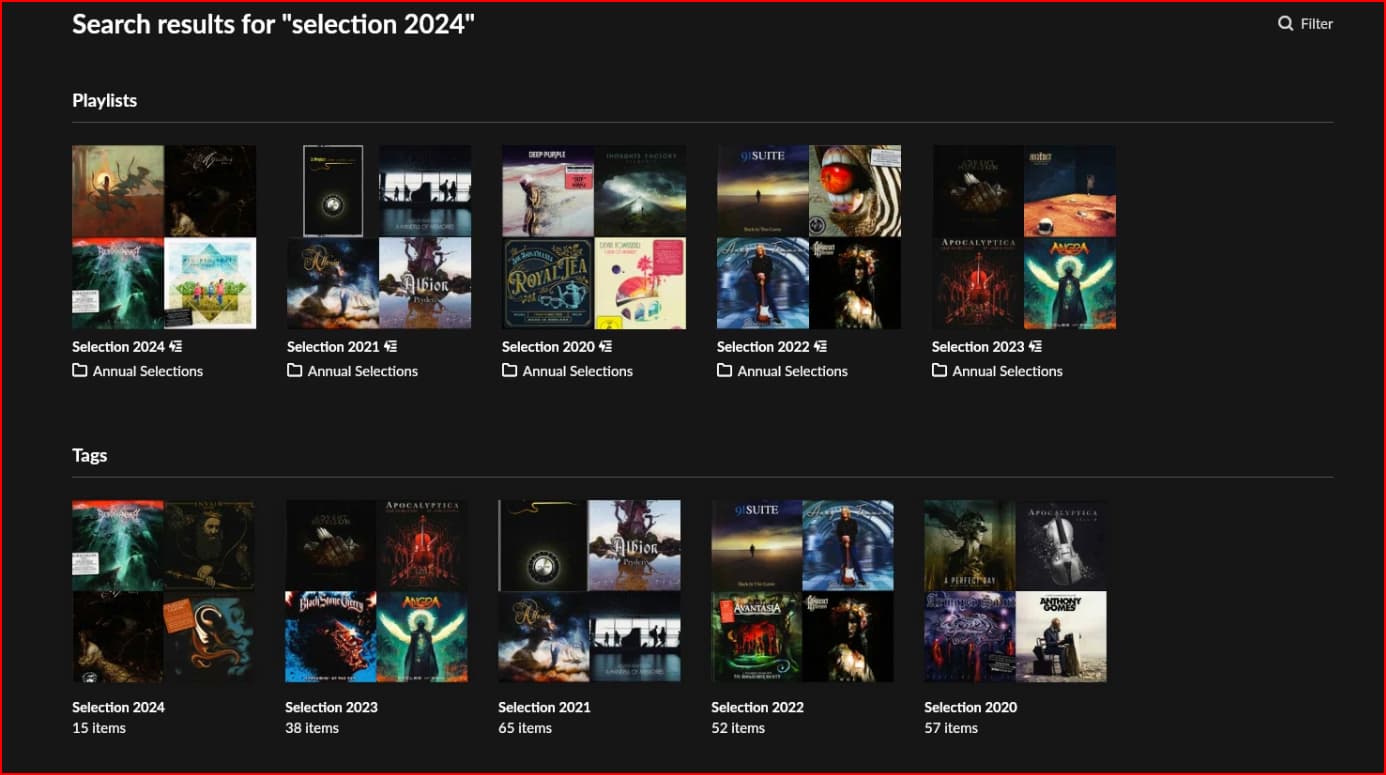1386x775 pixels.
Task: Click the Selection 2024 tag title
Action: pyautogui.click(x=118, y=707)
